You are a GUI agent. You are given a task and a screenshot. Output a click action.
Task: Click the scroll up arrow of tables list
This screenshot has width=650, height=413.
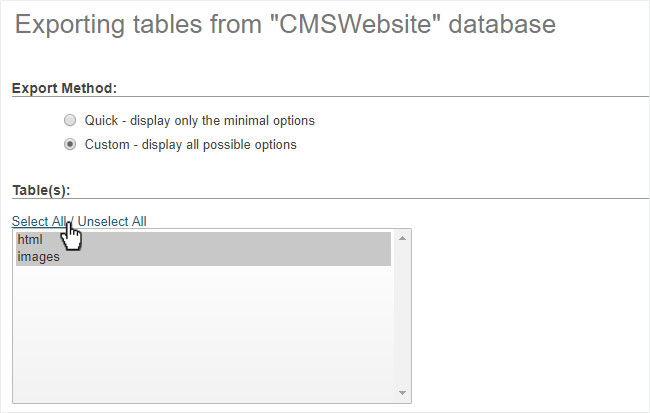402,238
